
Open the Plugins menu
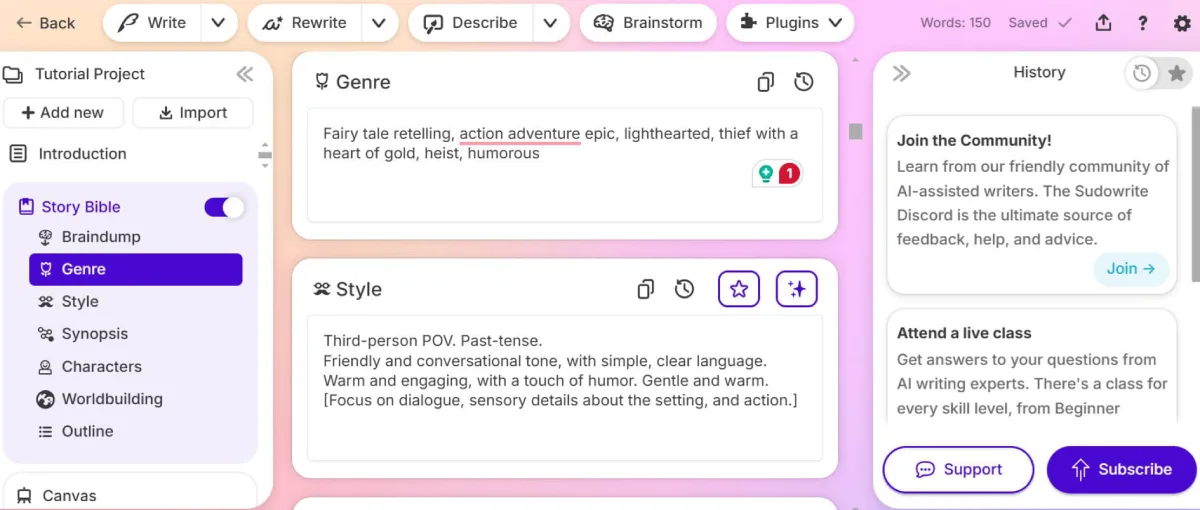(790, 23)
